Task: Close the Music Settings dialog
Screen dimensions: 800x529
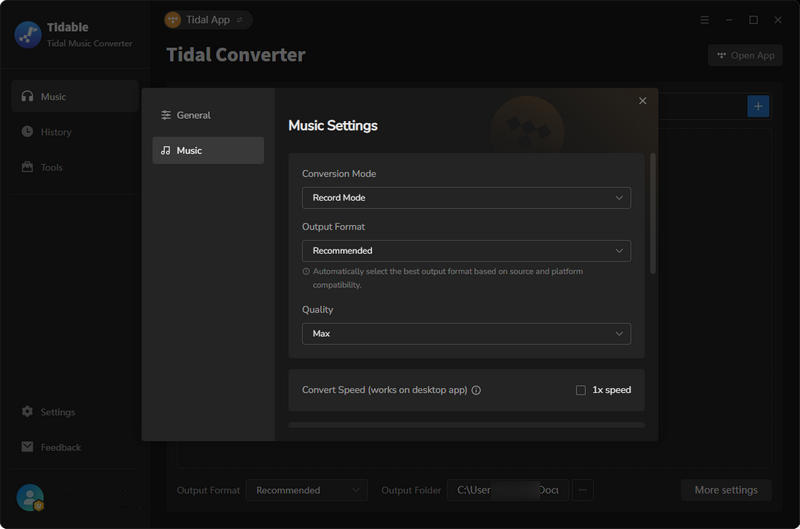Action: [x=642, y=101]
